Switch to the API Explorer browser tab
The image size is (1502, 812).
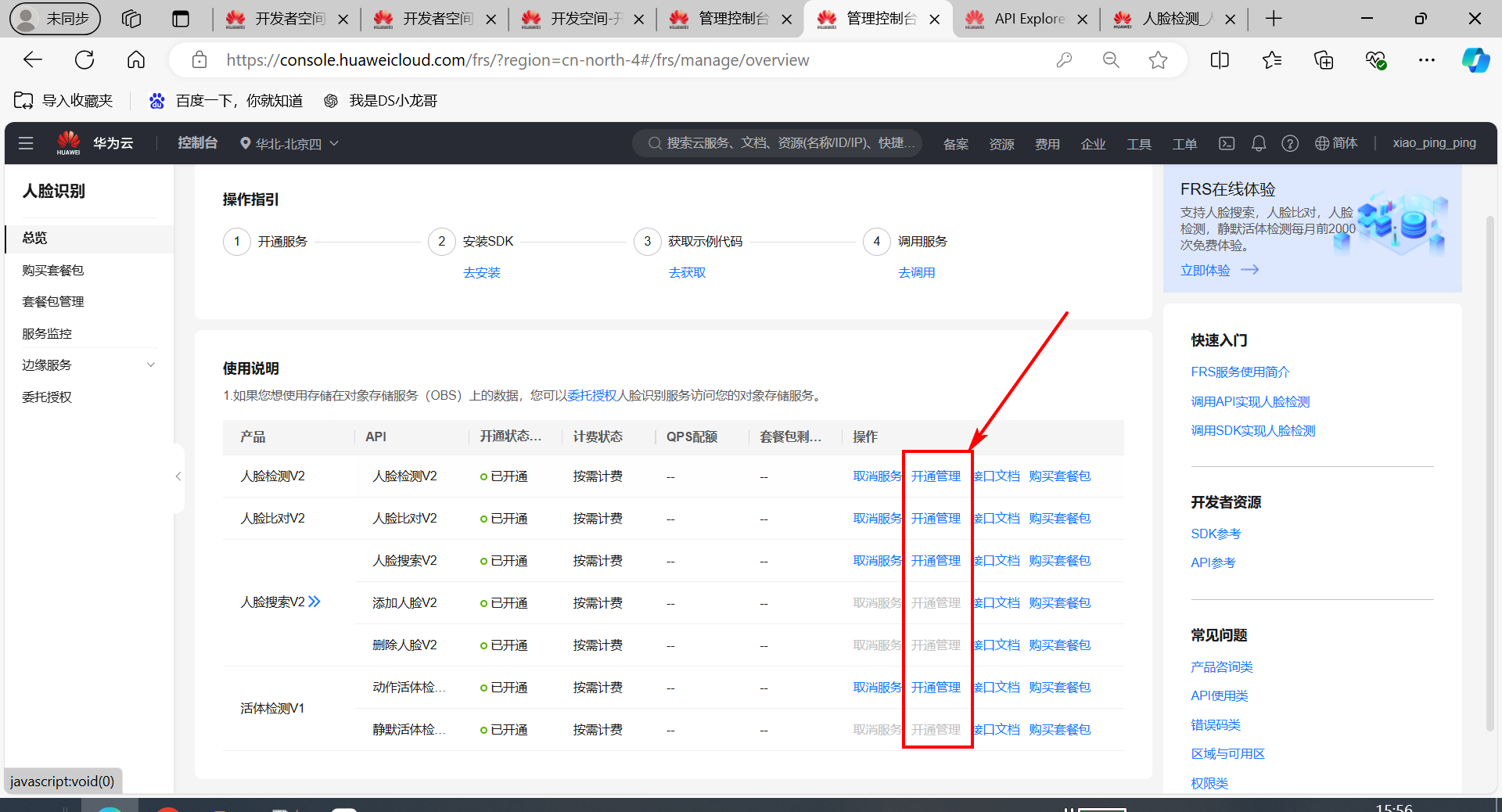click(x=1026, y=19)
